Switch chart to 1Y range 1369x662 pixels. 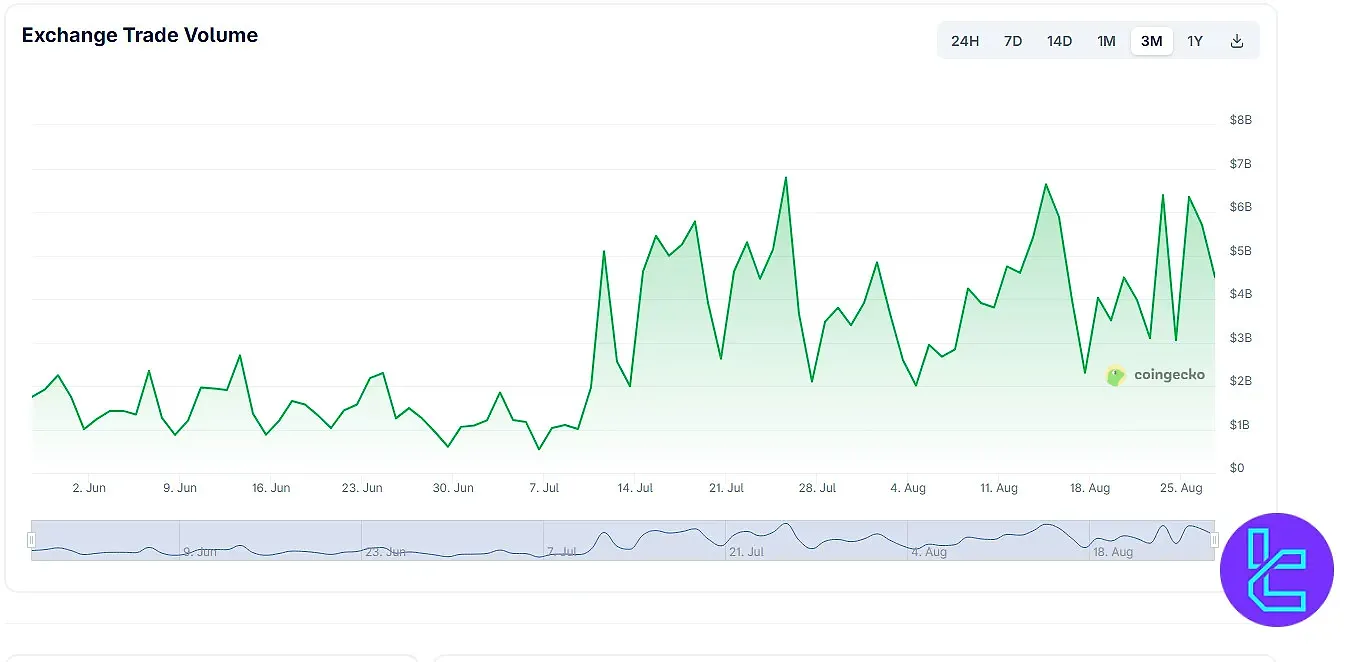coord(1195,41)
